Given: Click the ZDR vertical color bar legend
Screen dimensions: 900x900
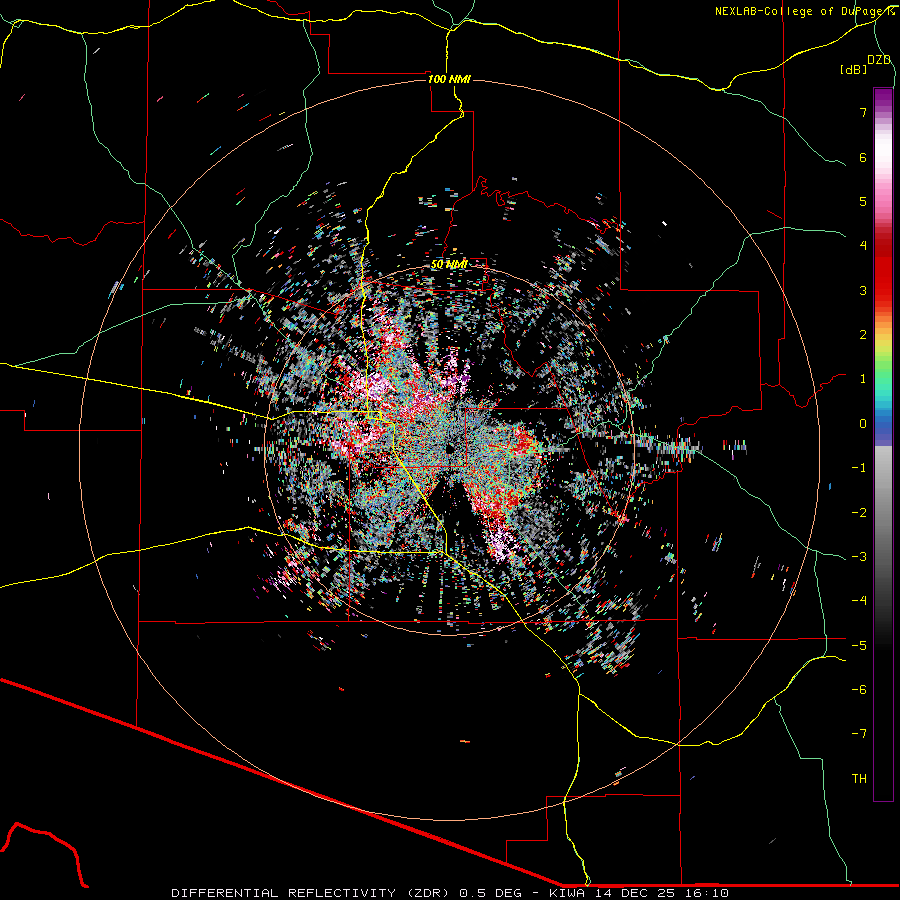Looking at the screenshot, I should (883, 444).
